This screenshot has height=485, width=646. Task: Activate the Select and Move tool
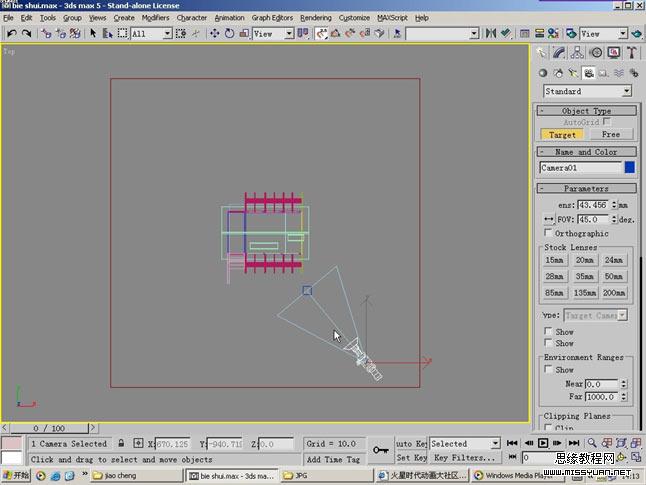(214, 33)
